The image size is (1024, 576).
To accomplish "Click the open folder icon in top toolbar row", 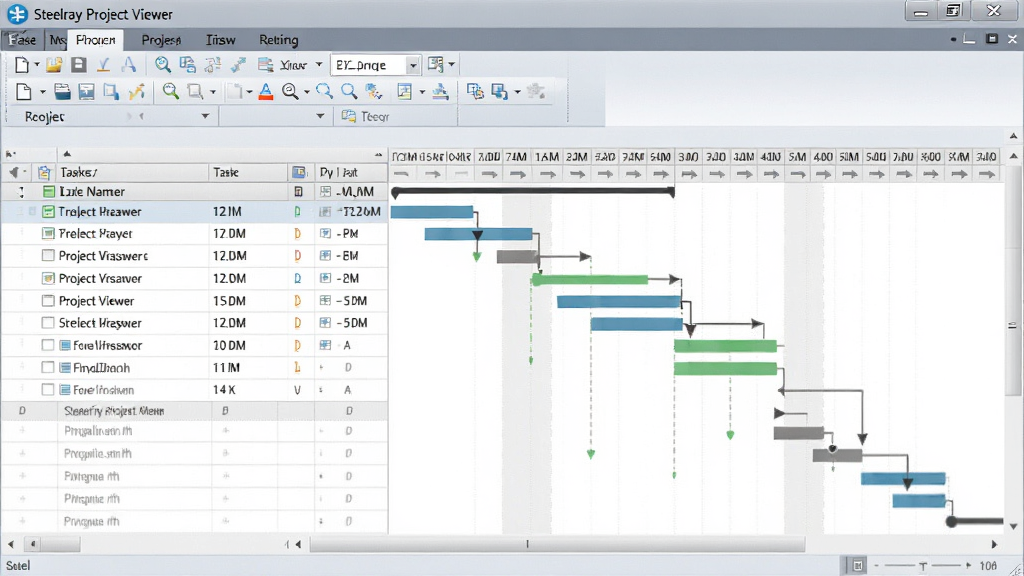I will pyautogui.click(x=54, y=65).
